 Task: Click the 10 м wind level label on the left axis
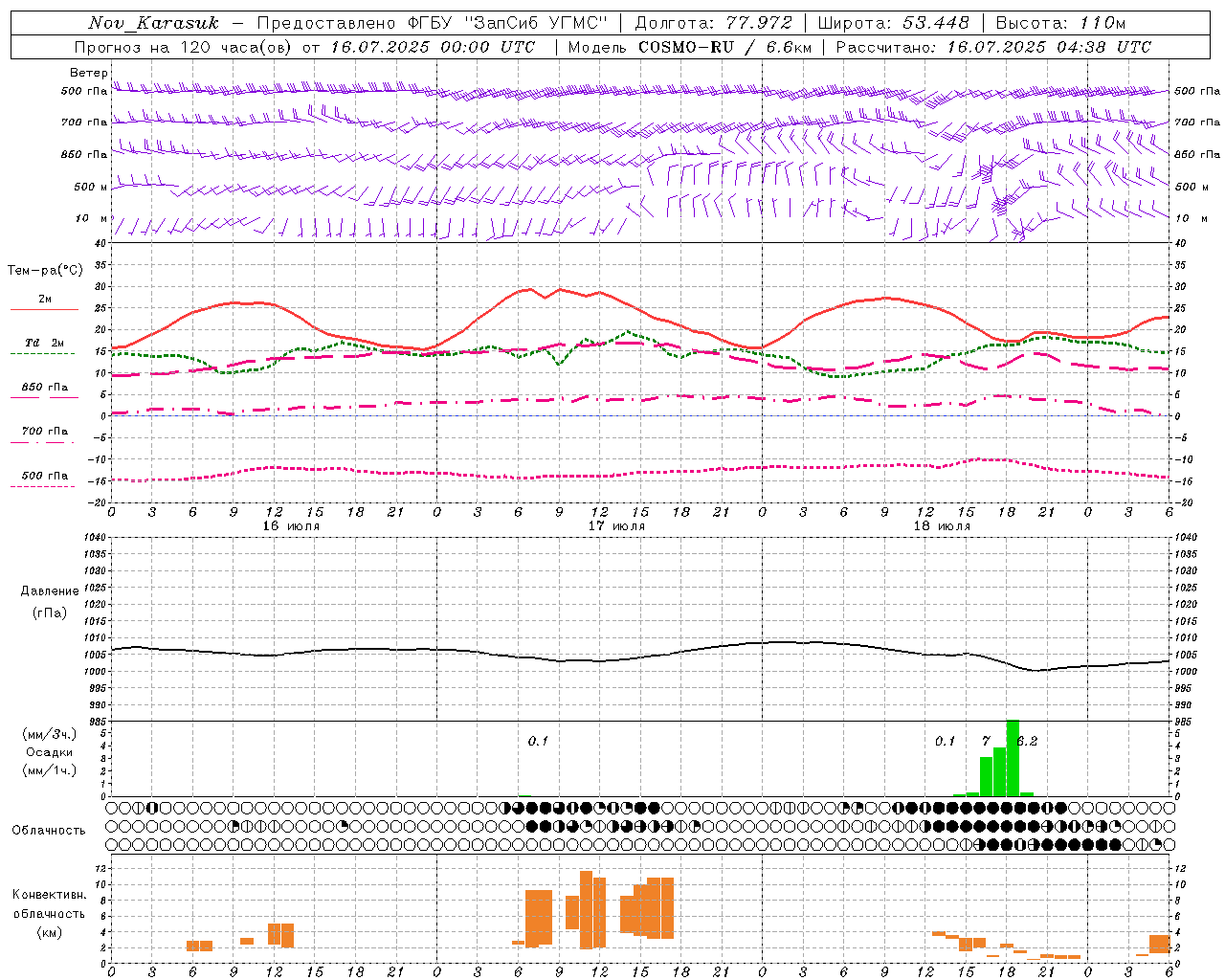pos(92,219)
